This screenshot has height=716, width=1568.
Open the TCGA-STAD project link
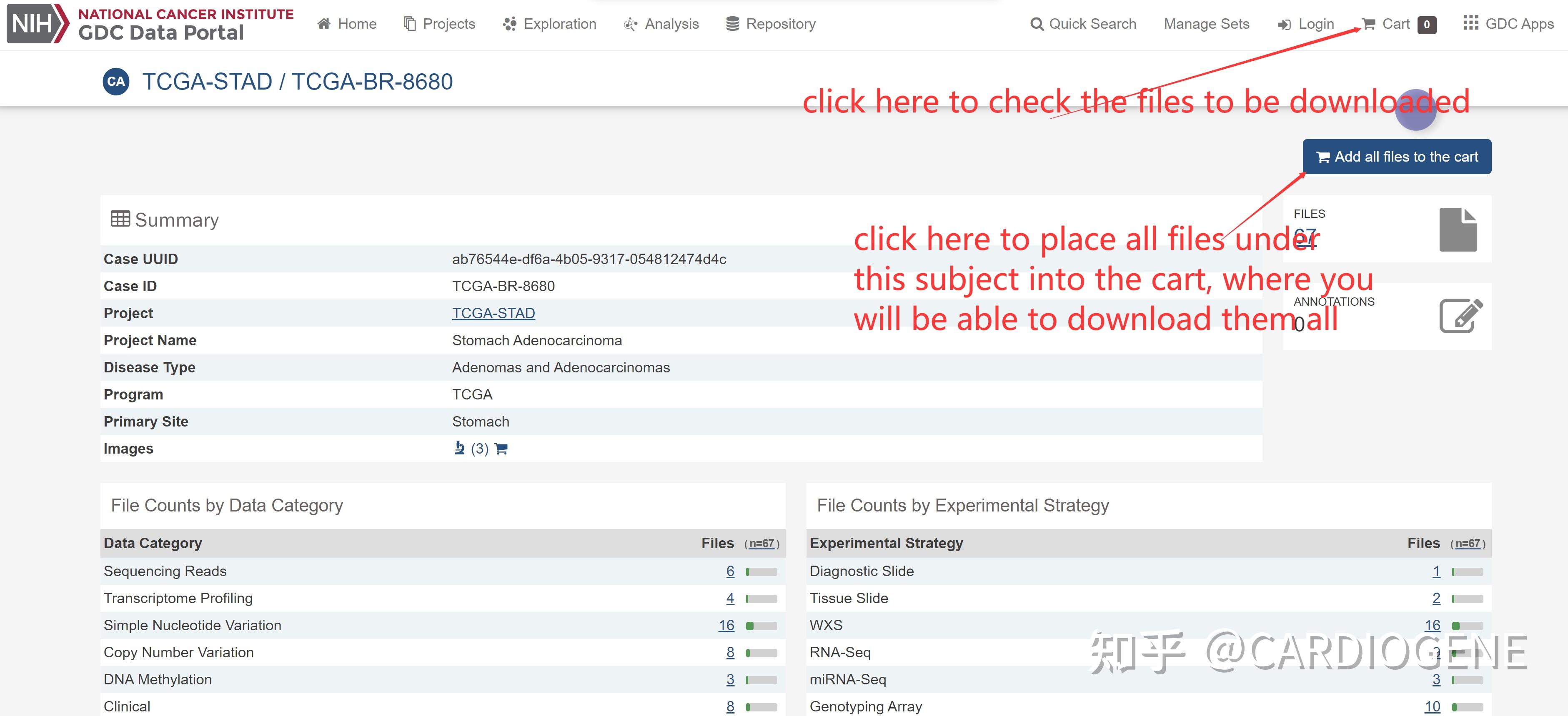click(493, 313)
